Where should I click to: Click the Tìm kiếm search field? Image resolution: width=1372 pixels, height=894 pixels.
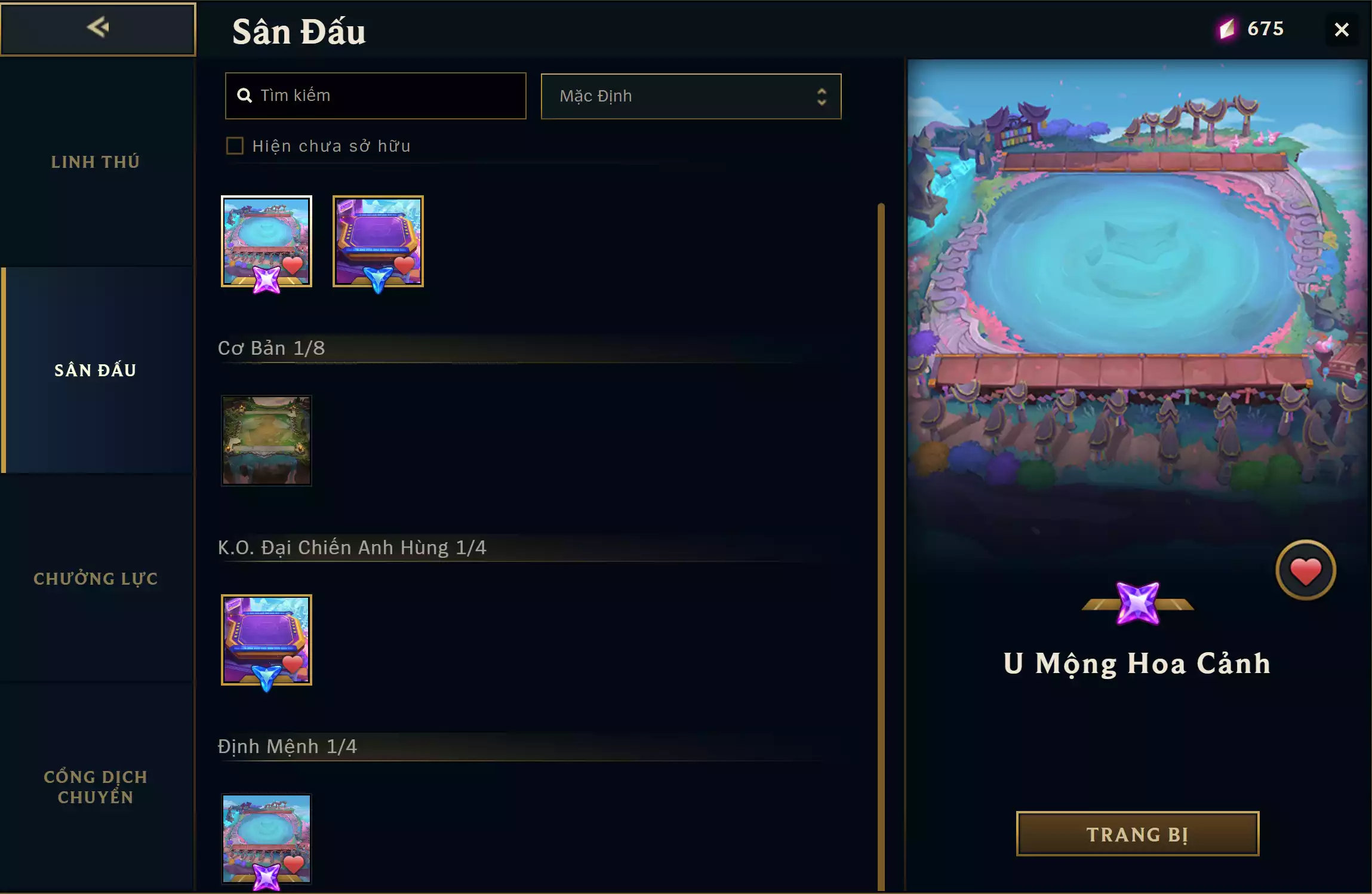click(376, 96)
